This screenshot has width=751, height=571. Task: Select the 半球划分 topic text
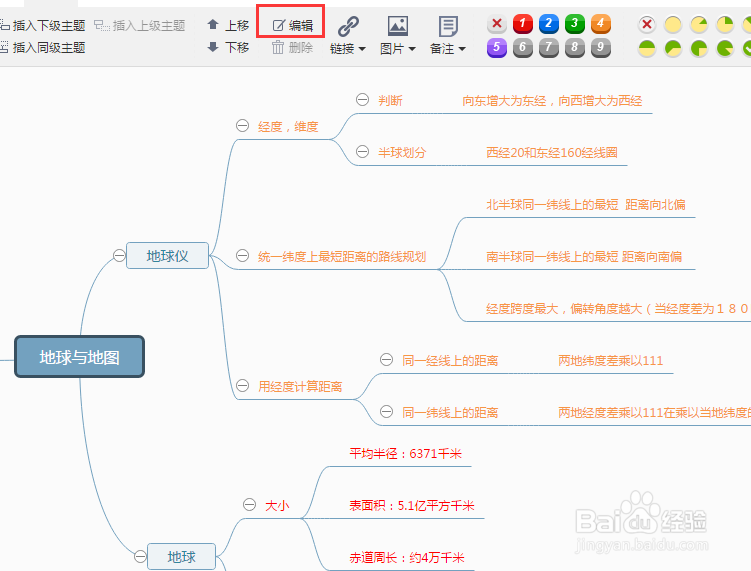pyautogui.click(x=402, y=153)
